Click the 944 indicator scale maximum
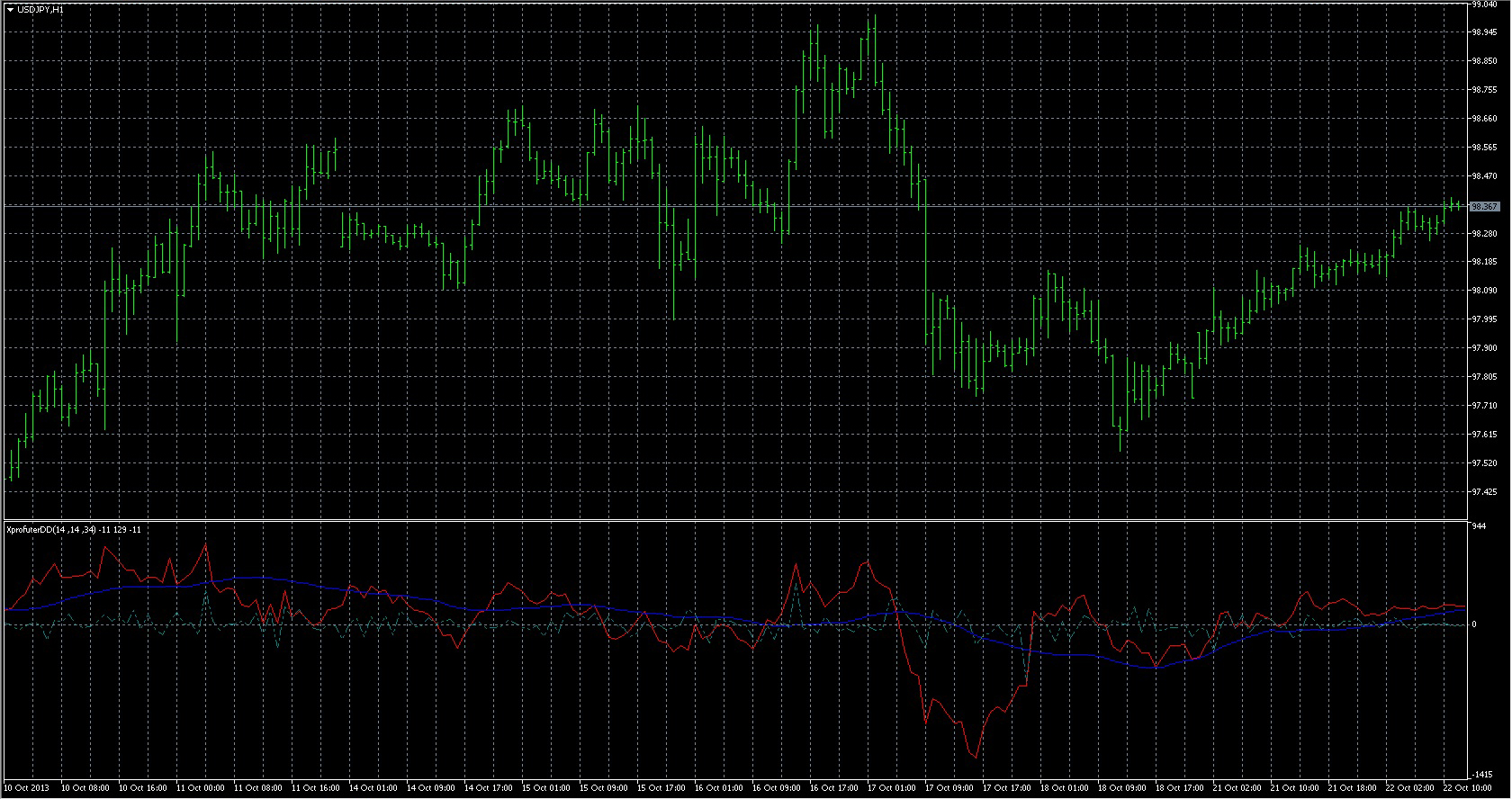Image resolution: width=1512 pixels, height=799 pixels. tap(1478, 526)
